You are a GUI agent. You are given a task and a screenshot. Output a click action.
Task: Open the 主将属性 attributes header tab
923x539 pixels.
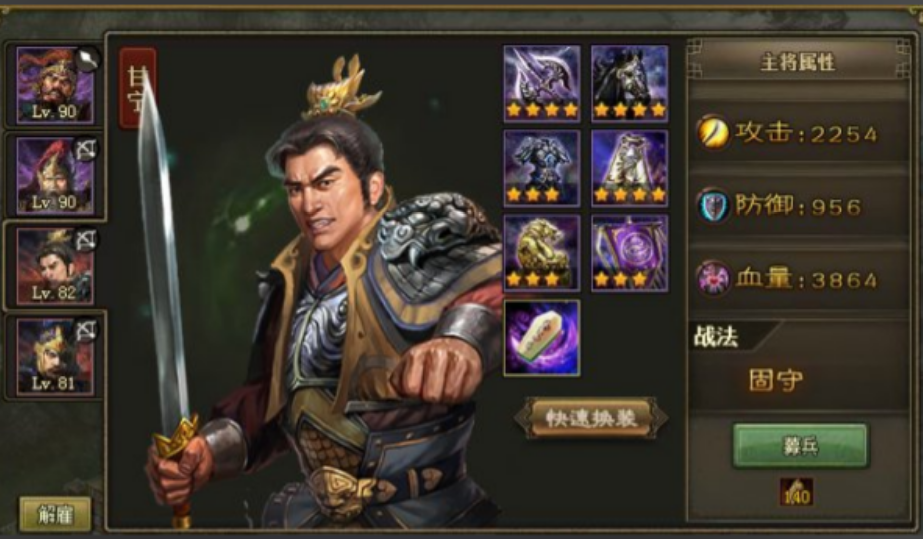(x=798, y=61)
